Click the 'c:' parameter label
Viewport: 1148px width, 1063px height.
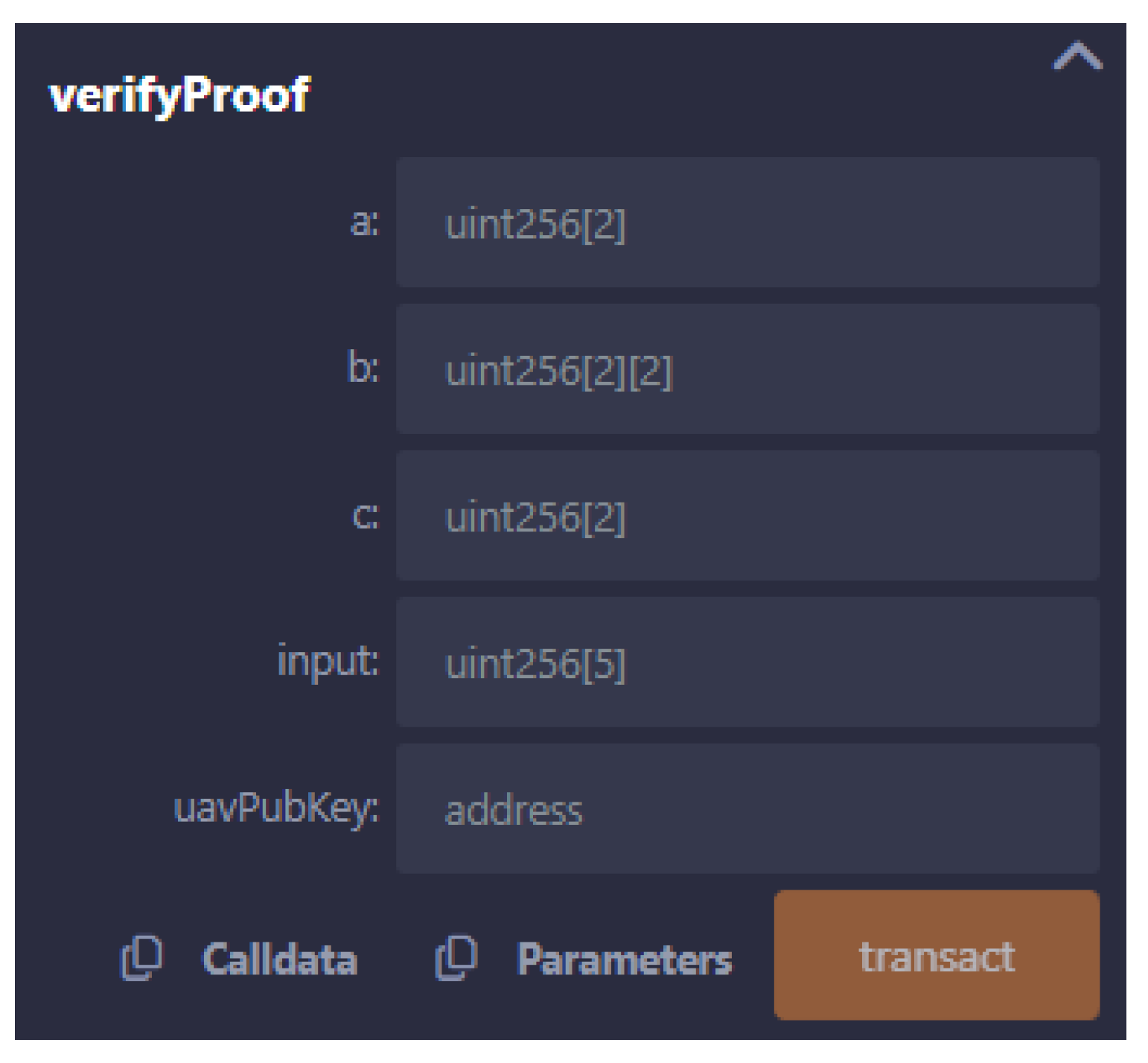365,515
